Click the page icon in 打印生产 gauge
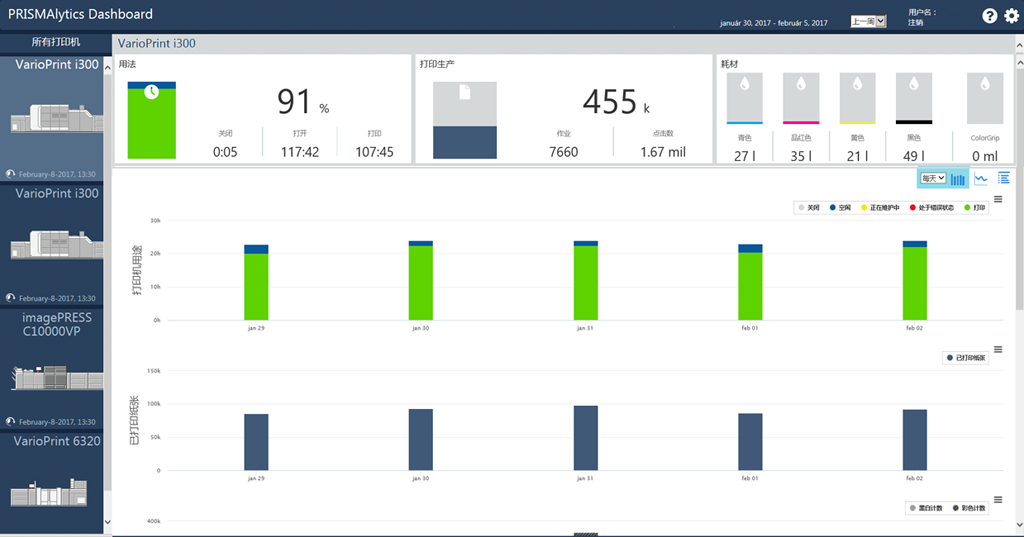The image size is (1024, 537). [464, 92]
